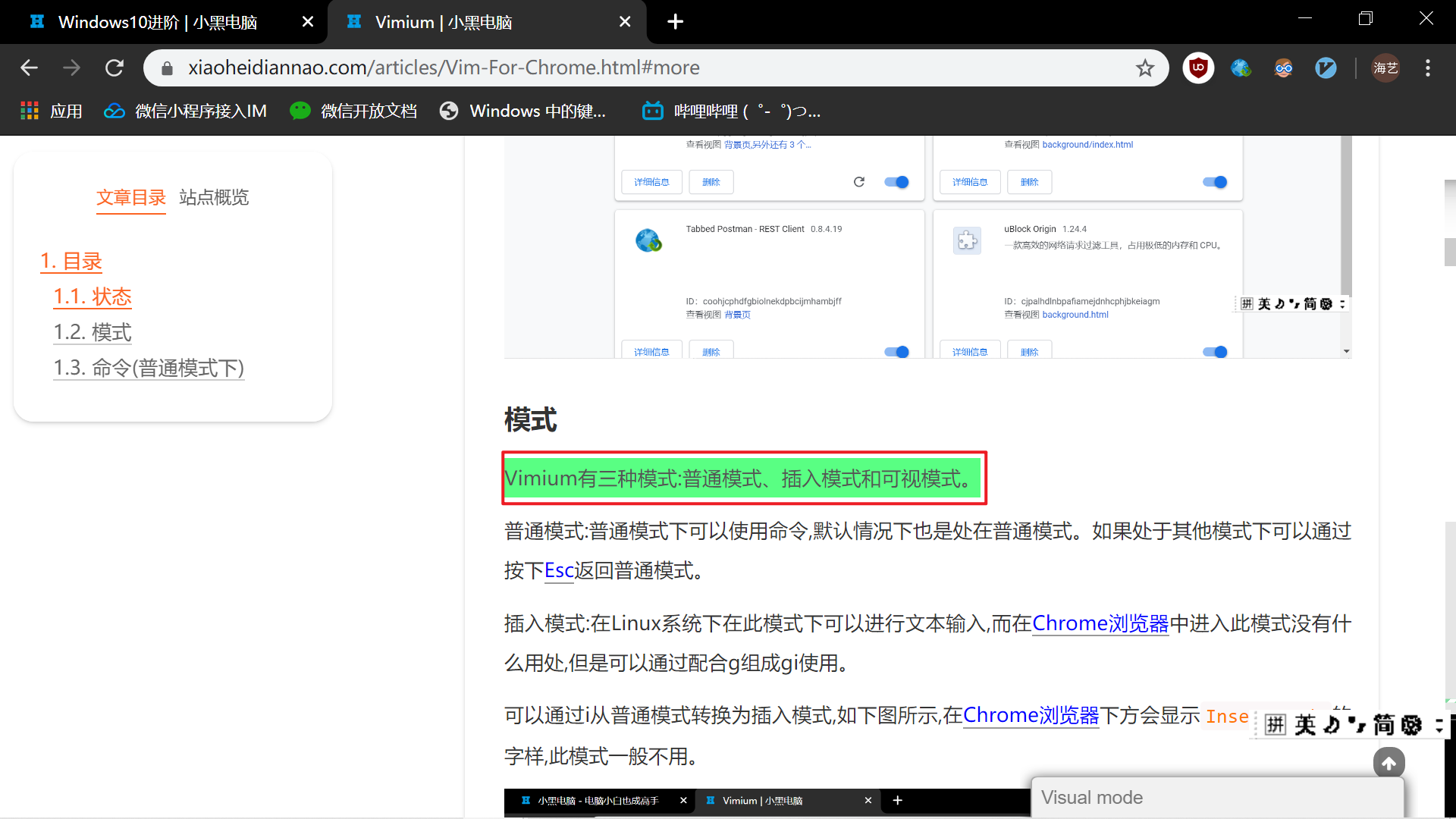The image size is (1456, 819).
Task: Bookmark this page with the star icon
Action: click(x=1146, y=67)
